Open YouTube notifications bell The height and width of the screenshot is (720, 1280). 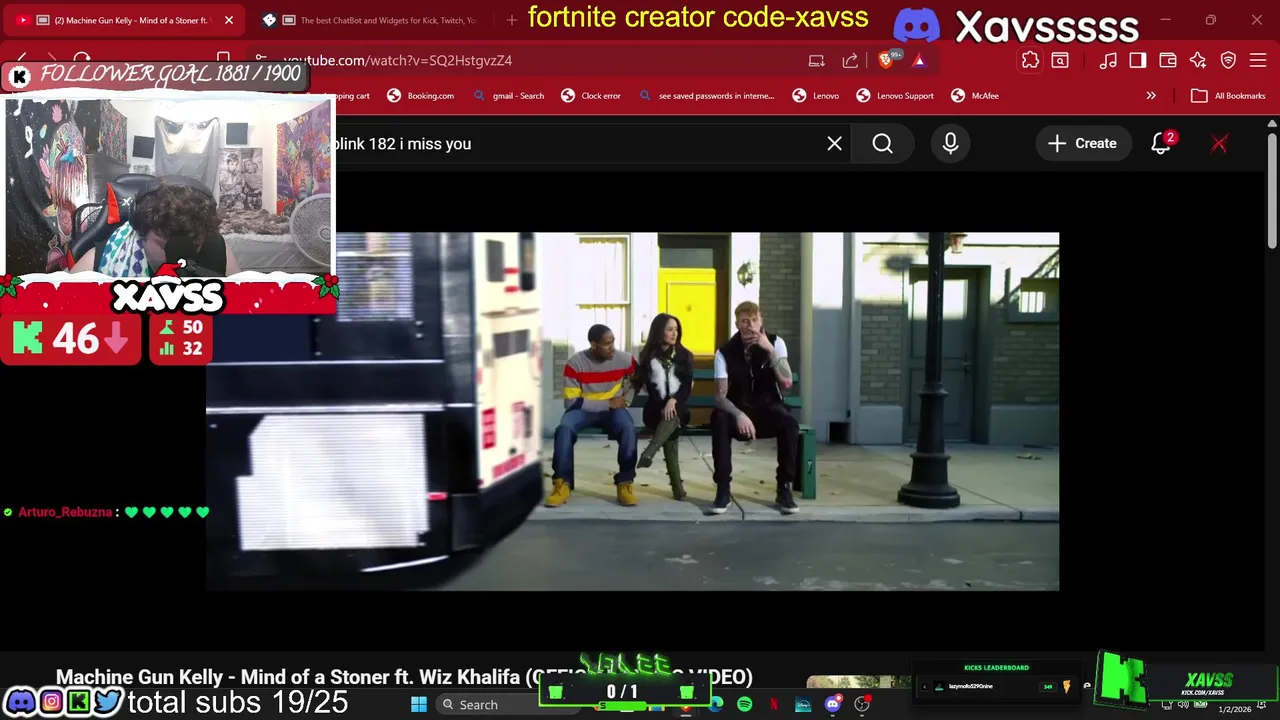pos(1161,144)
